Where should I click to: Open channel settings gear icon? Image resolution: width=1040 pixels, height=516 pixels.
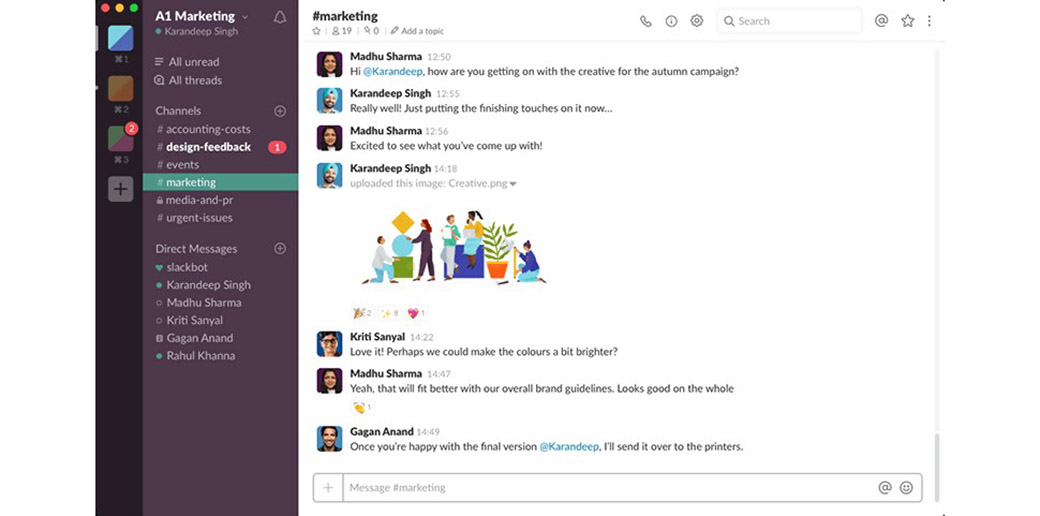tap(697, 21)
